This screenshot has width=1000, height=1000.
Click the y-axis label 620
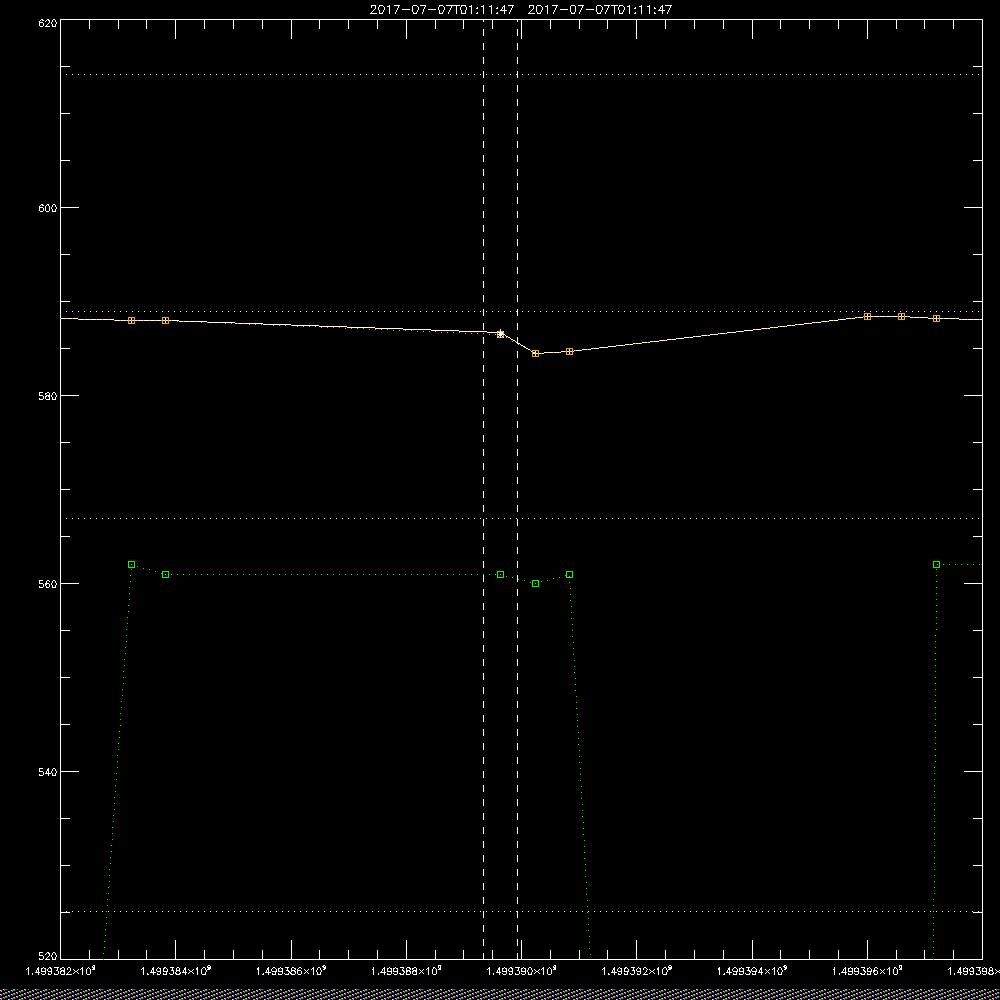pyautogui.click(x=48, y=22)
